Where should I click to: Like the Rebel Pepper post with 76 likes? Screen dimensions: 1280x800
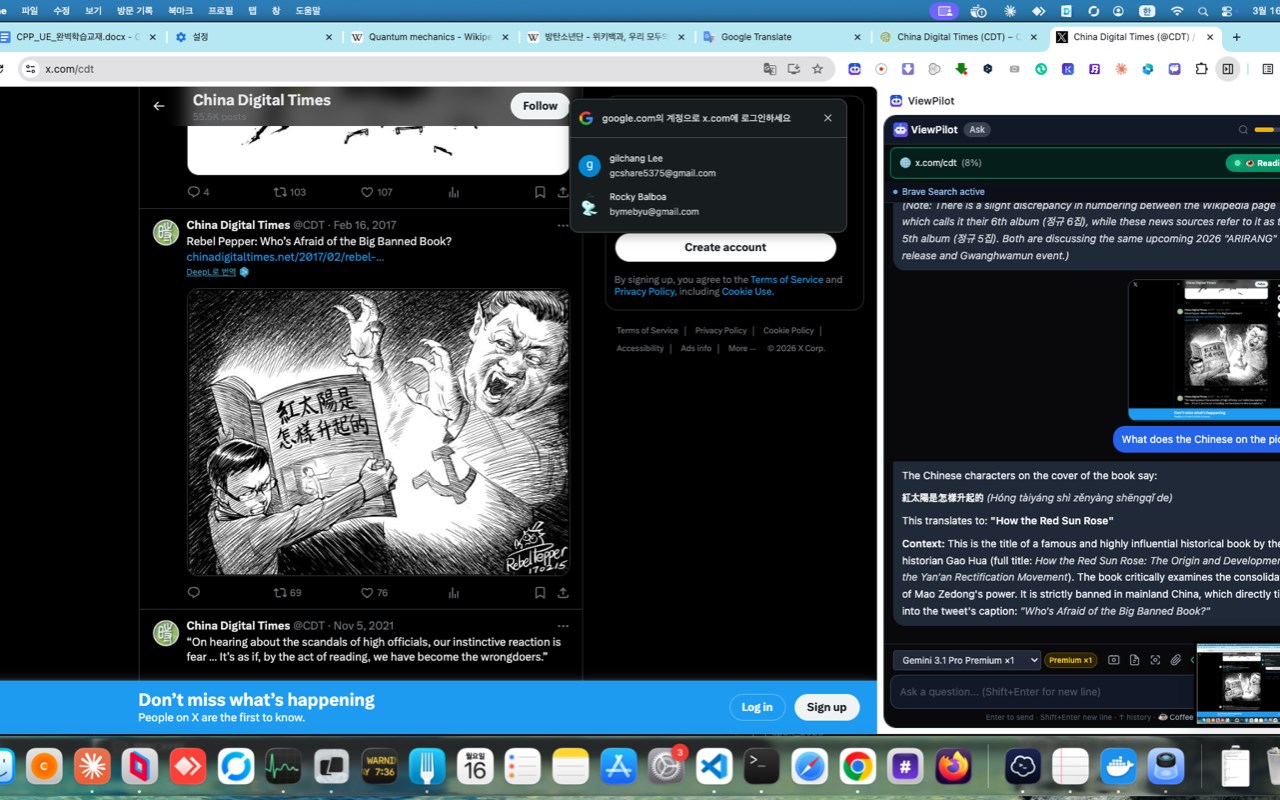[x=374, y=593]
